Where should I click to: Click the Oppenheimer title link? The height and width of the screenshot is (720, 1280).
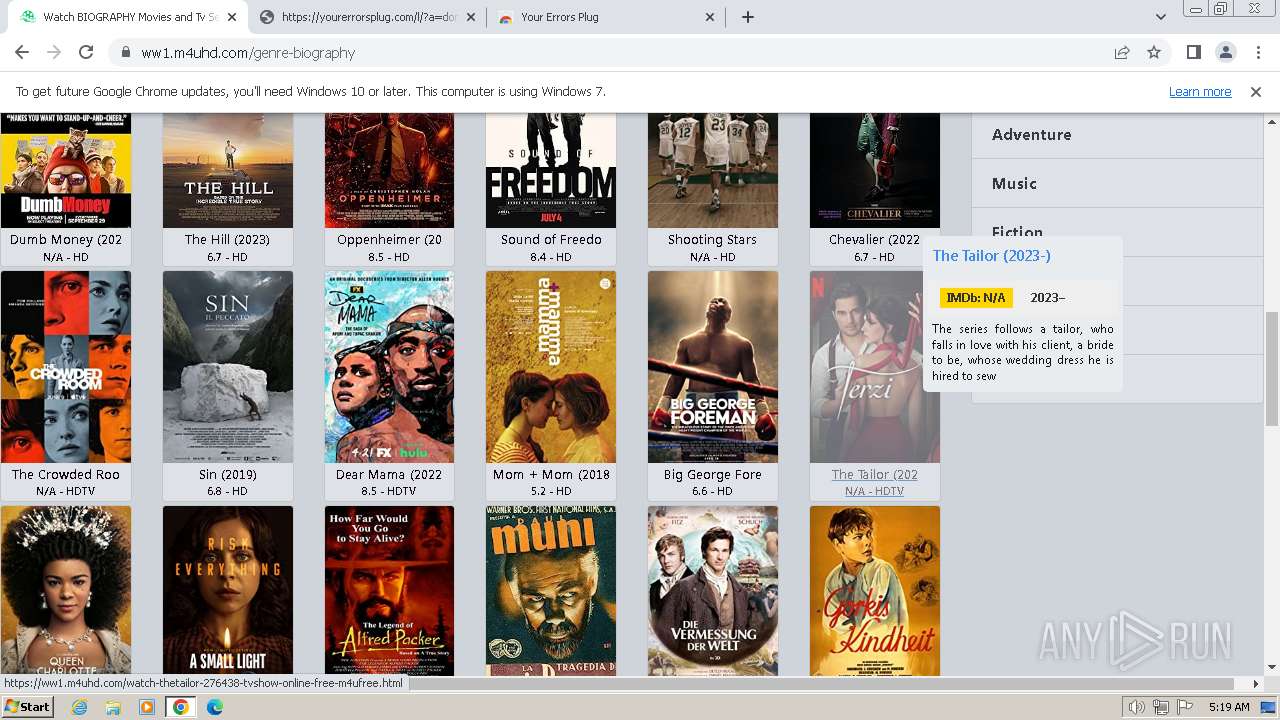(x=389, y=240)
